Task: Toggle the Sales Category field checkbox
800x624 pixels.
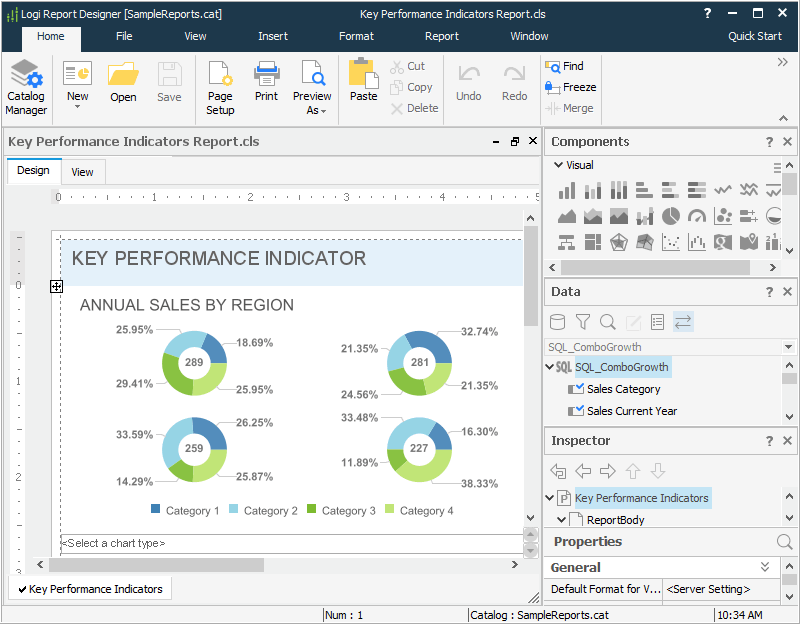Action: [575, 389]
